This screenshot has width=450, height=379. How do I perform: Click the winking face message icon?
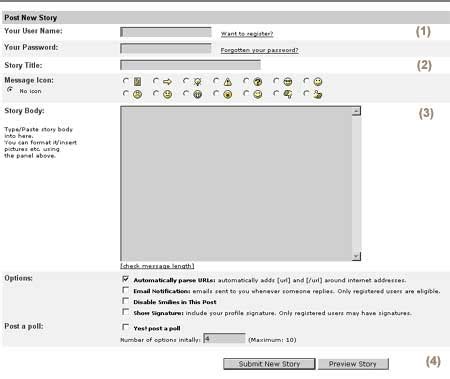coord(258,95)
